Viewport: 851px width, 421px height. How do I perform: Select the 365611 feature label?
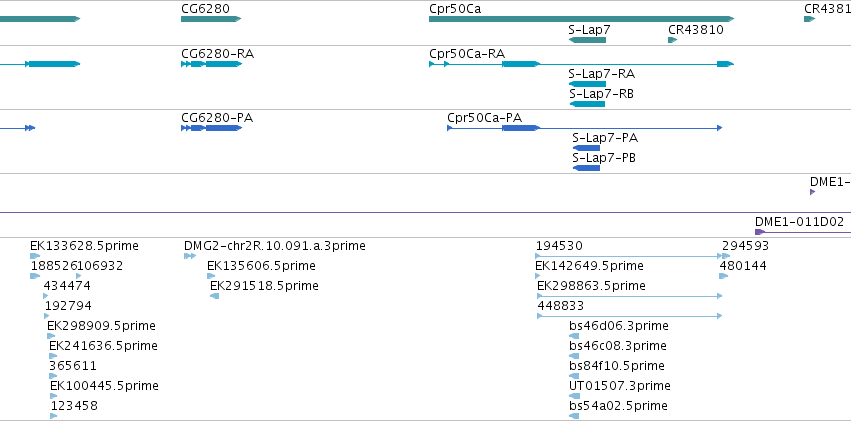[73, 366]
